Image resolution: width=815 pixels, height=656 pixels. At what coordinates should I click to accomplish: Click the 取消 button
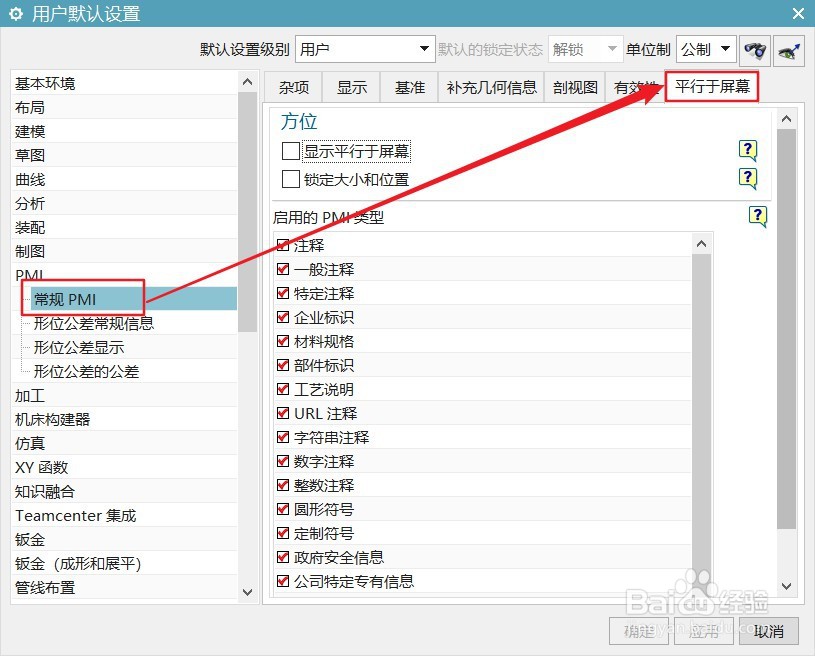click(x=767, y=632)
